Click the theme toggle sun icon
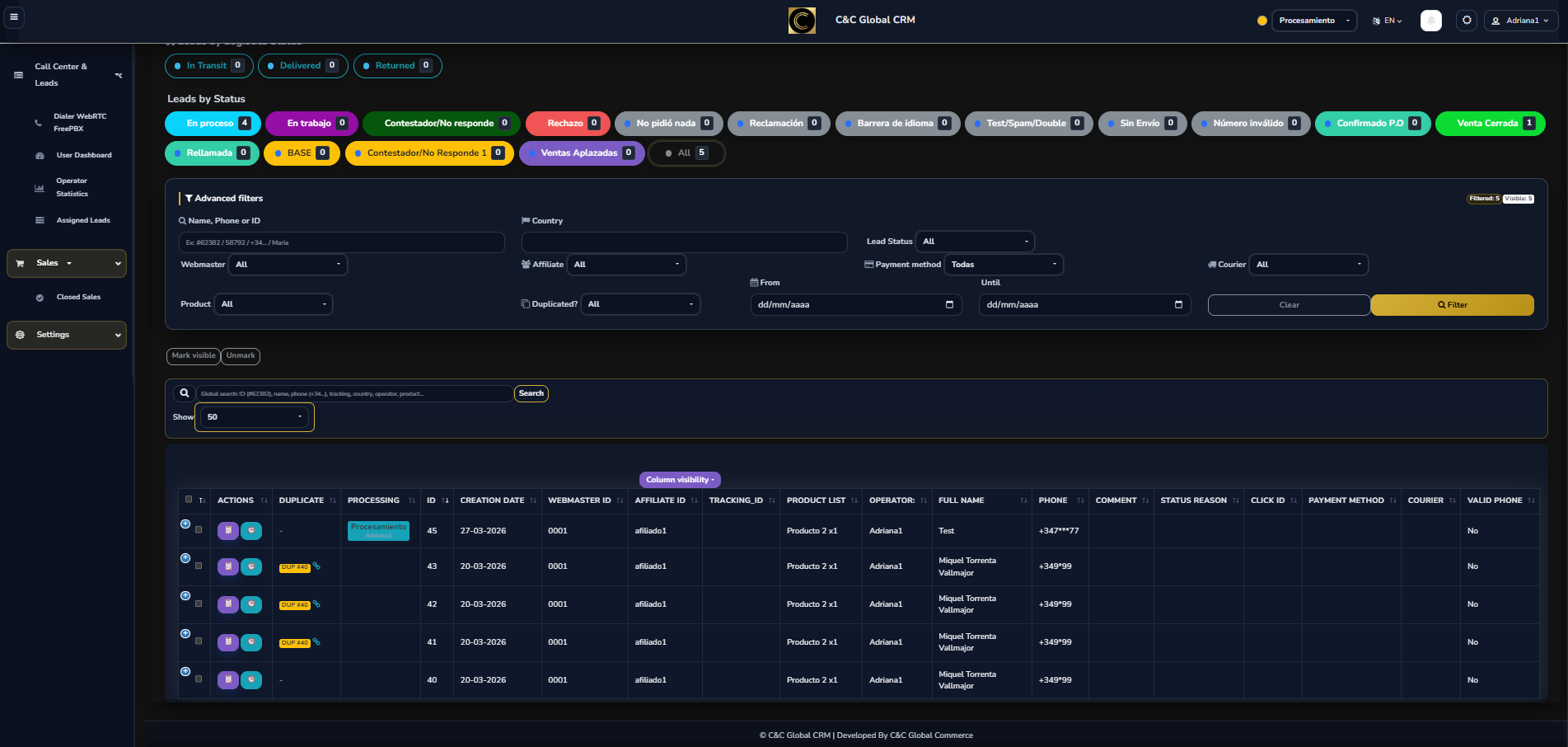1568x747 pixels. (1467, 21)
